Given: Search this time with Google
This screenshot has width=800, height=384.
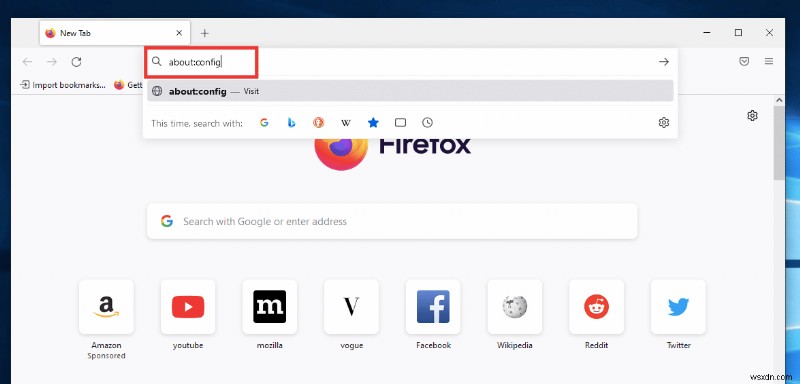Looking at the screenshot, I should click(x=264, y=122).
